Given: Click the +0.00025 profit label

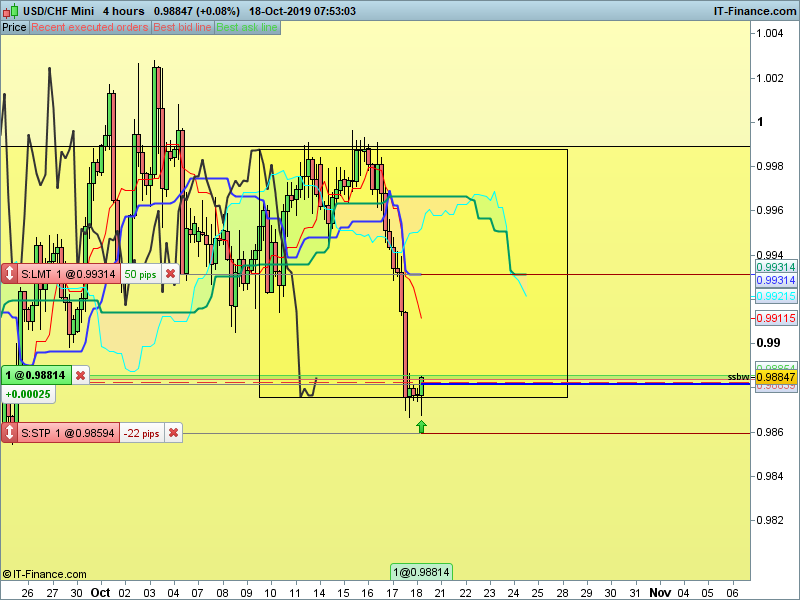Looking at the screenshot, I should (28, 394).
